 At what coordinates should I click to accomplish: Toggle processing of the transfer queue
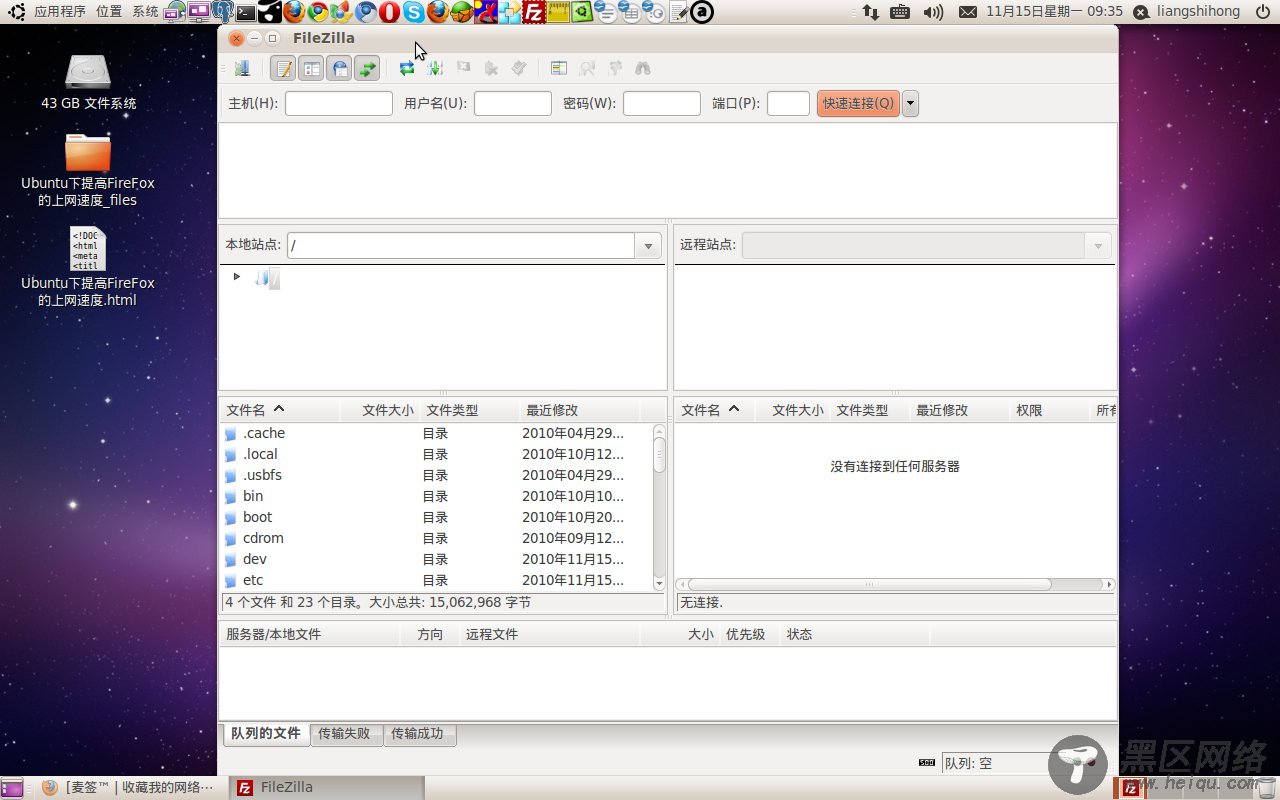pyautogui.click(x=435, y=69)
